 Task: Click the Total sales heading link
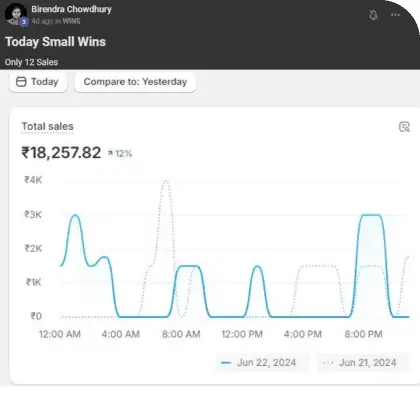pos(47,126)
